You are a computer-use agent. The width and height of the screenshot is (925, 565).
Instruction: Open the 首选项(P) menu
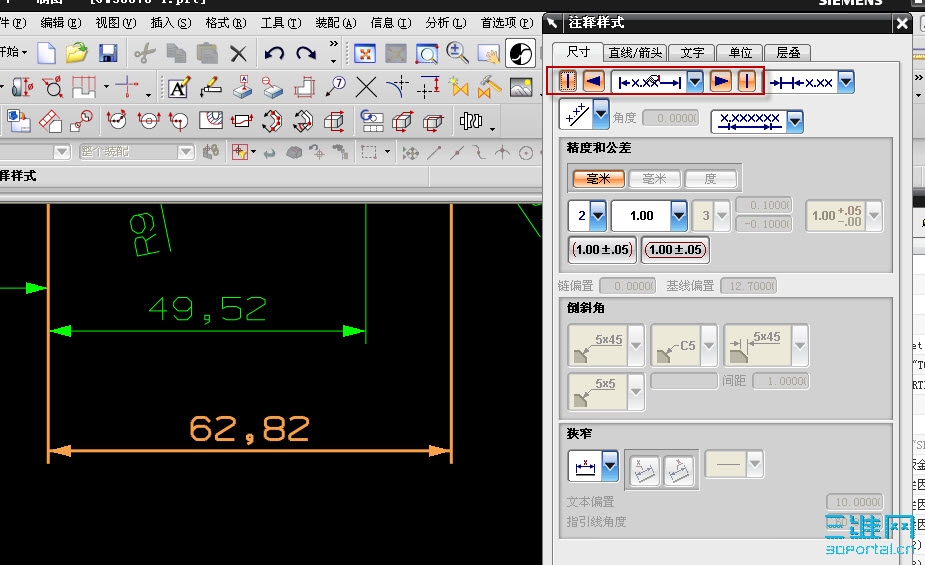(507, 23)
